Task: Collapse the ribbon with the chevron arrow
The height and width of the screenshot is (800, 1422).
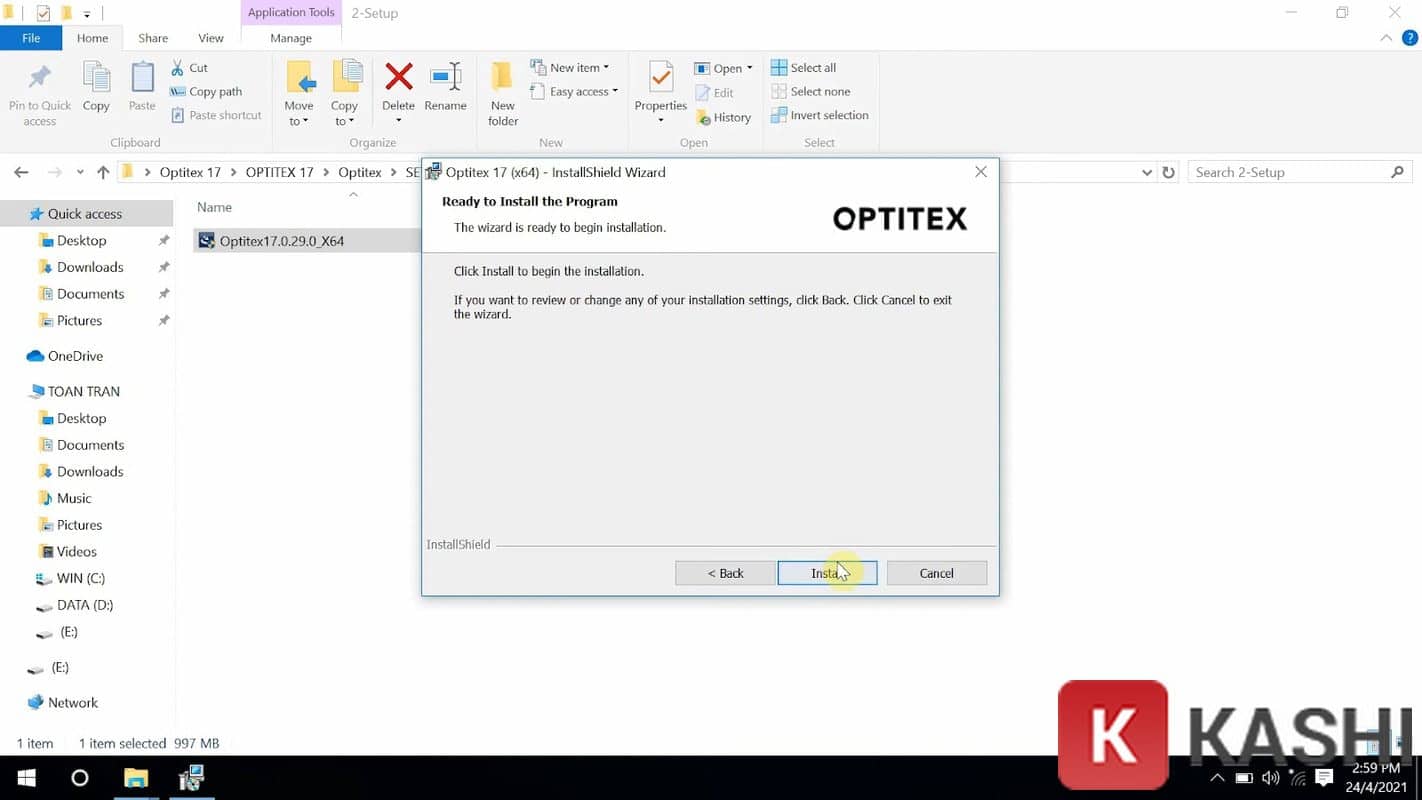Action: tap(1385, 37)
